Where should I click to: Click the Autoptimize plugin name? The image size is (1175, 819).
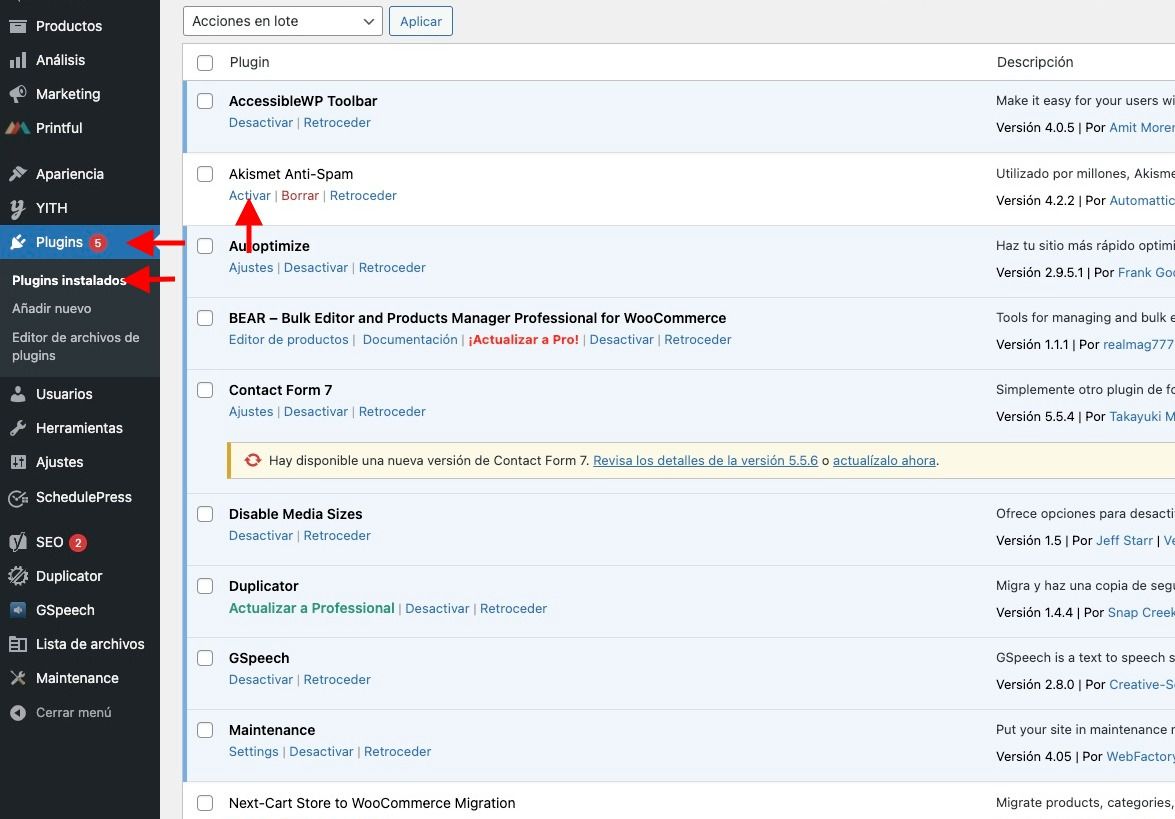[269, 246]
